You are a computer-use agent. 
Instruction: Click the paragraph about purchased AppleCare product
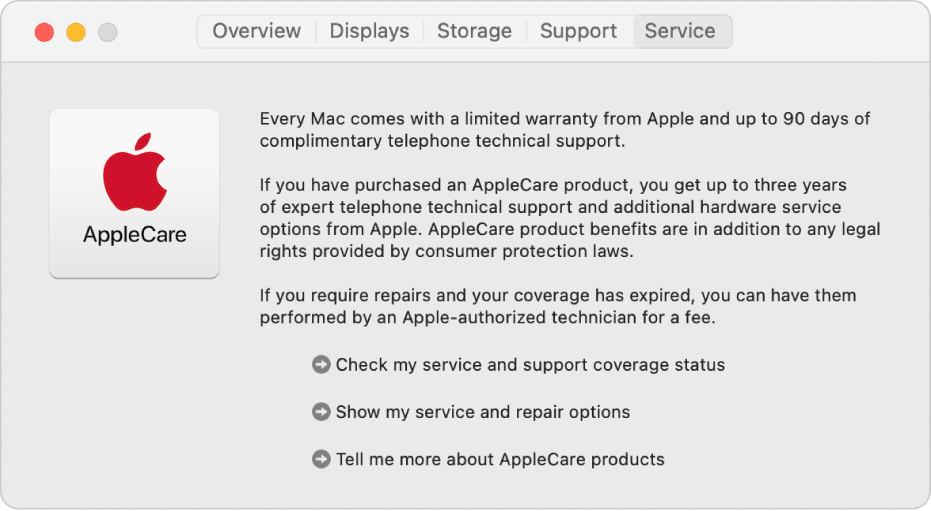[x=570, y=218]
